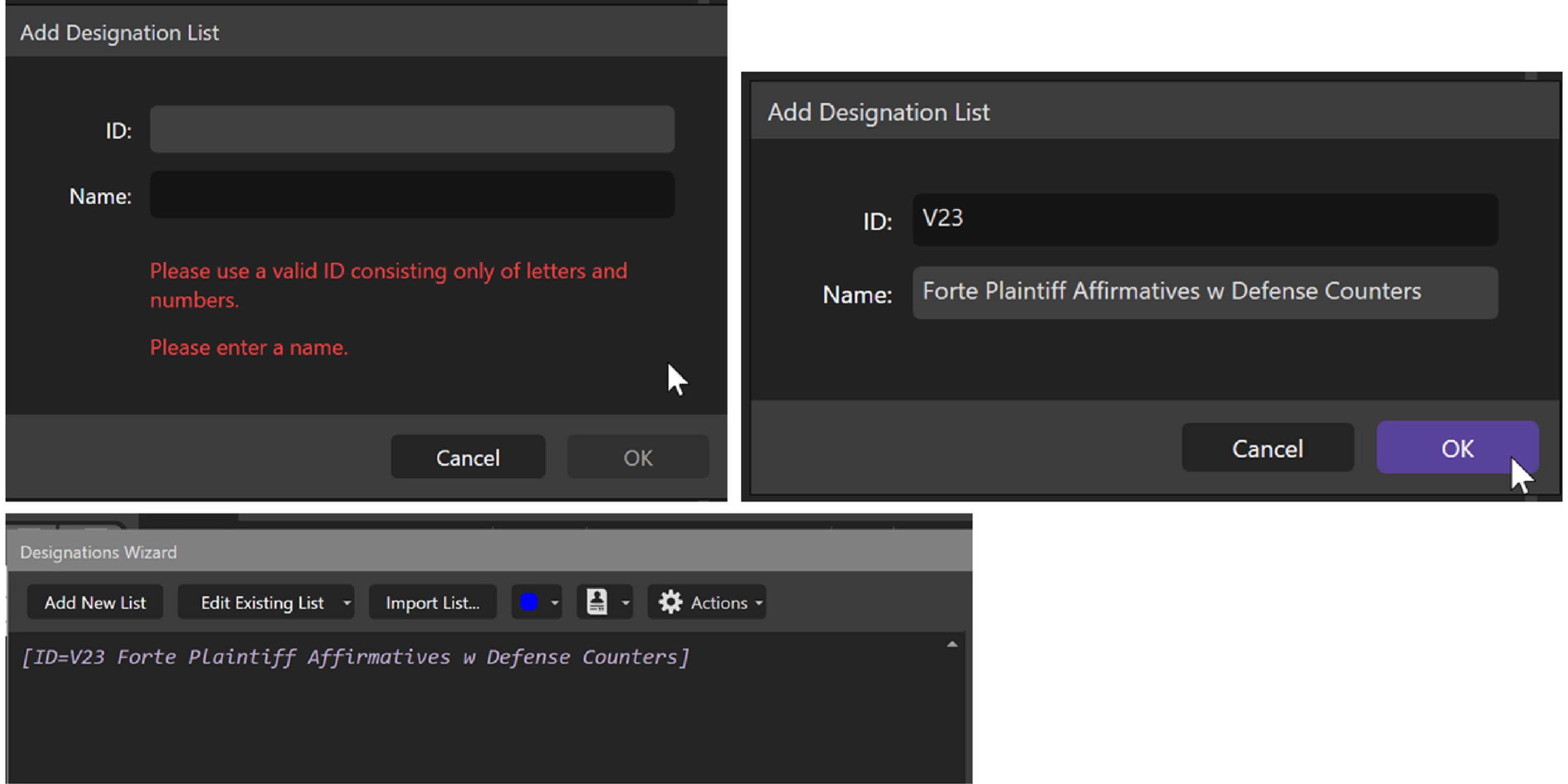Click the empty ID input field
Viewport: 1568px width, 784px height.
point(412,129)
